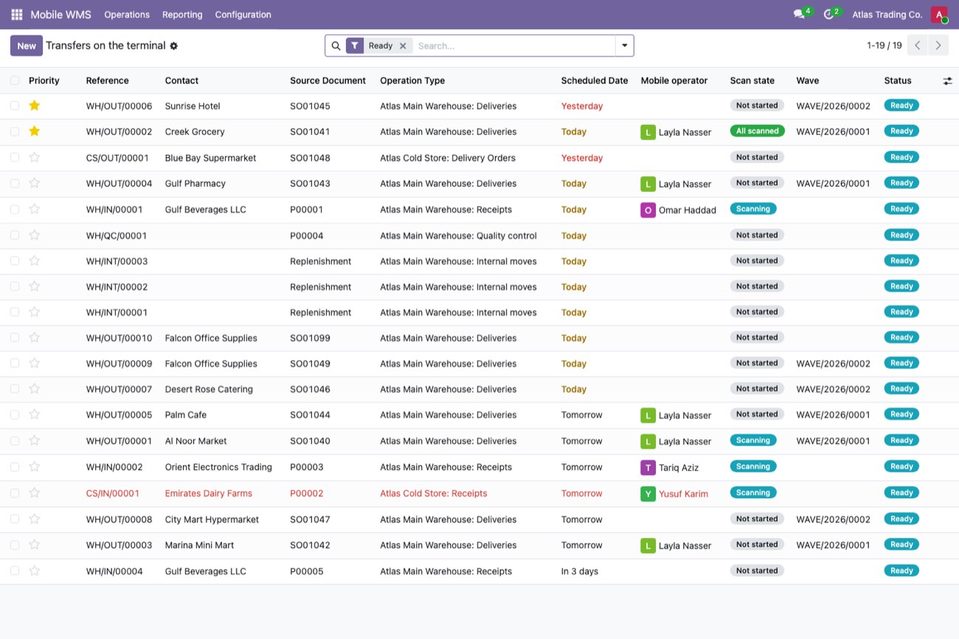The image size is (959, 639).
Task: Tick the checkbox for WH/OUT/00006
Action: pyautogui.click(x=15, y=106)
